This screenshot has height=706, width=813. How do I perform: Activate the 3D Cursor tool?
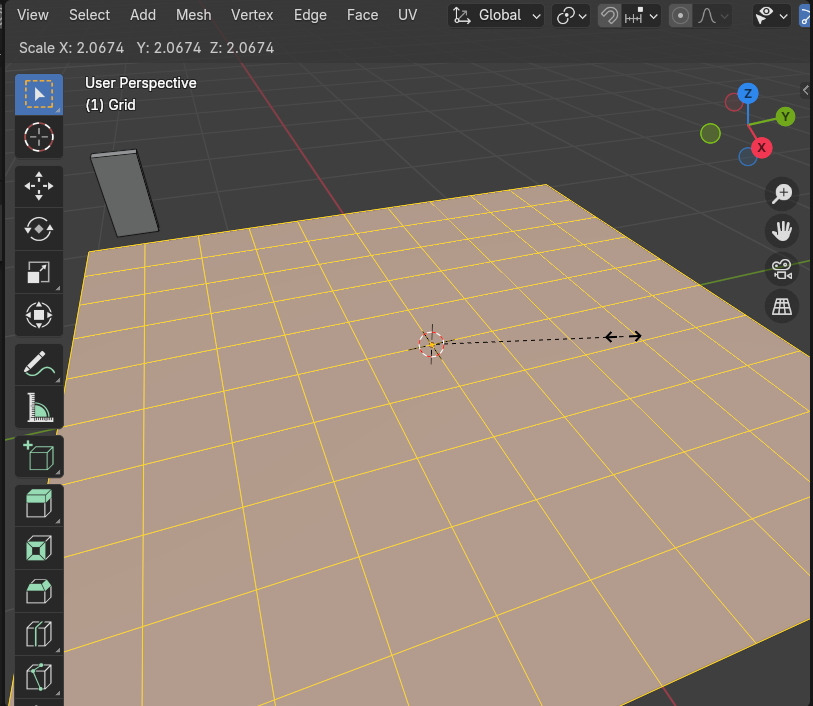(39, 137)
